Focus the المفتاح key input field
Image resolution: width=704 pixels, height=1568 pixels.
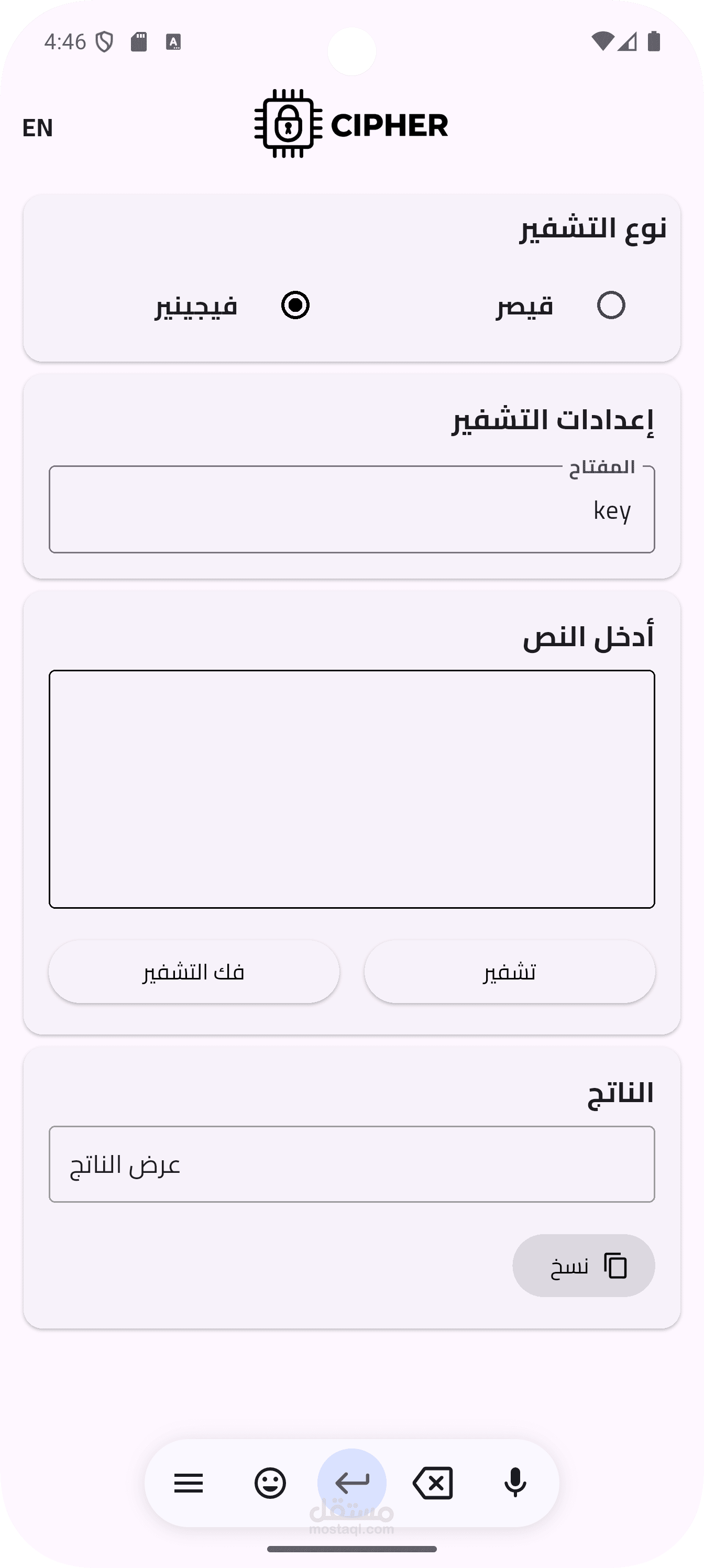(351, 509)
